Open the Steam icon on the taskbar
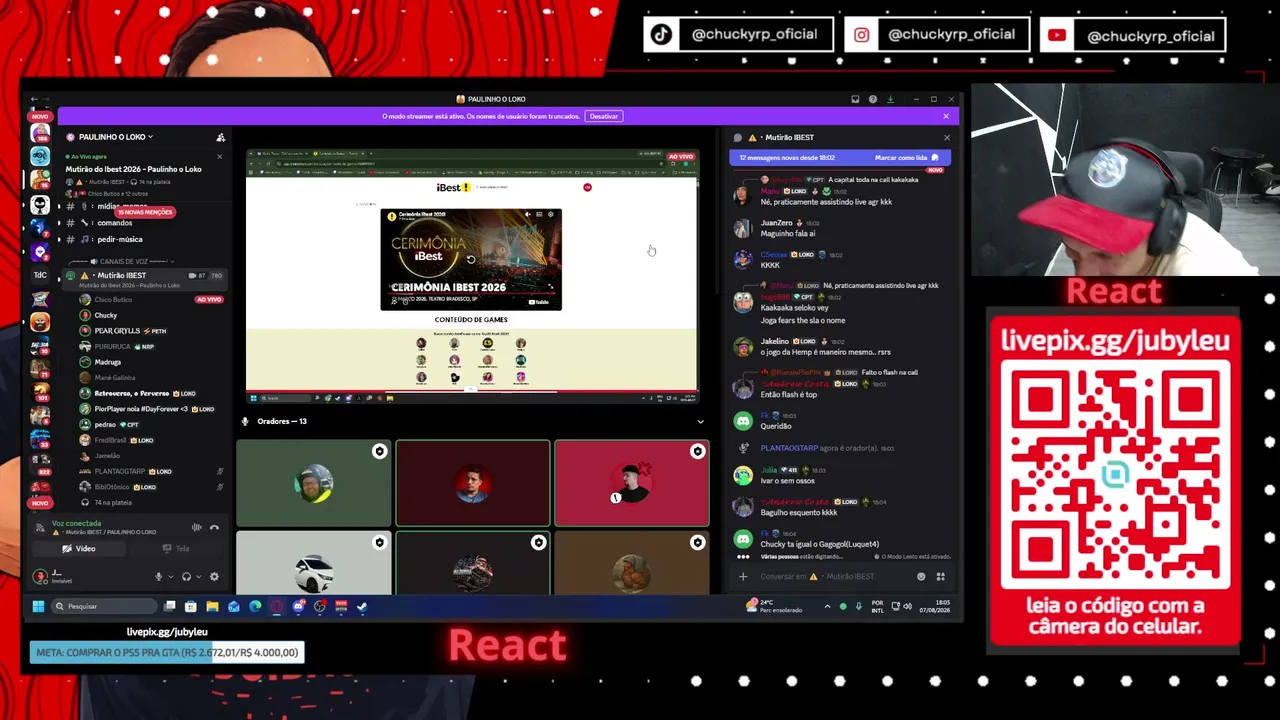 point(362,606)
